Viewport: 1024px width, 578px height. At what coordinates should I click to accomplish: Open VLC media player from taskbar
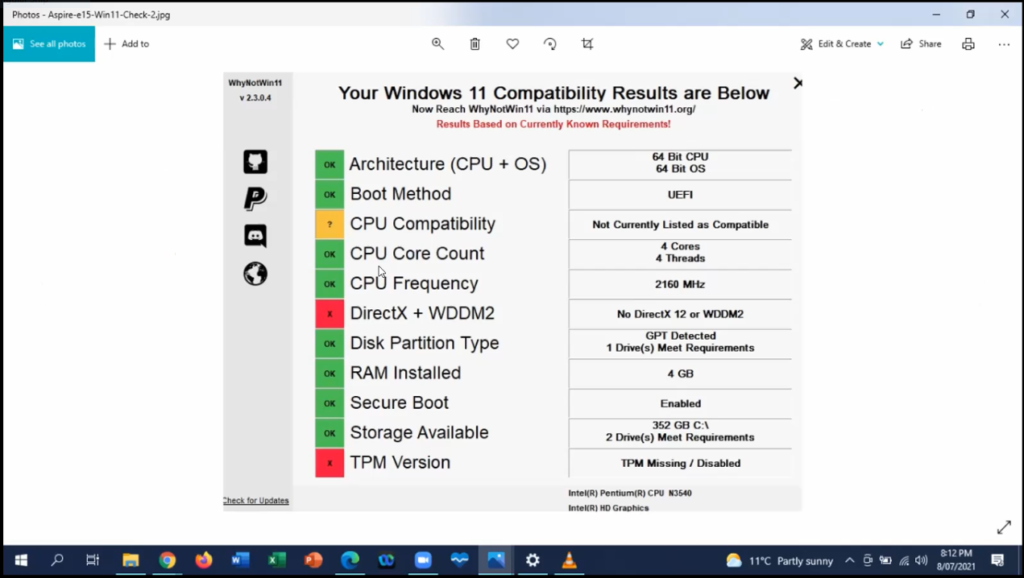(569, 560)
